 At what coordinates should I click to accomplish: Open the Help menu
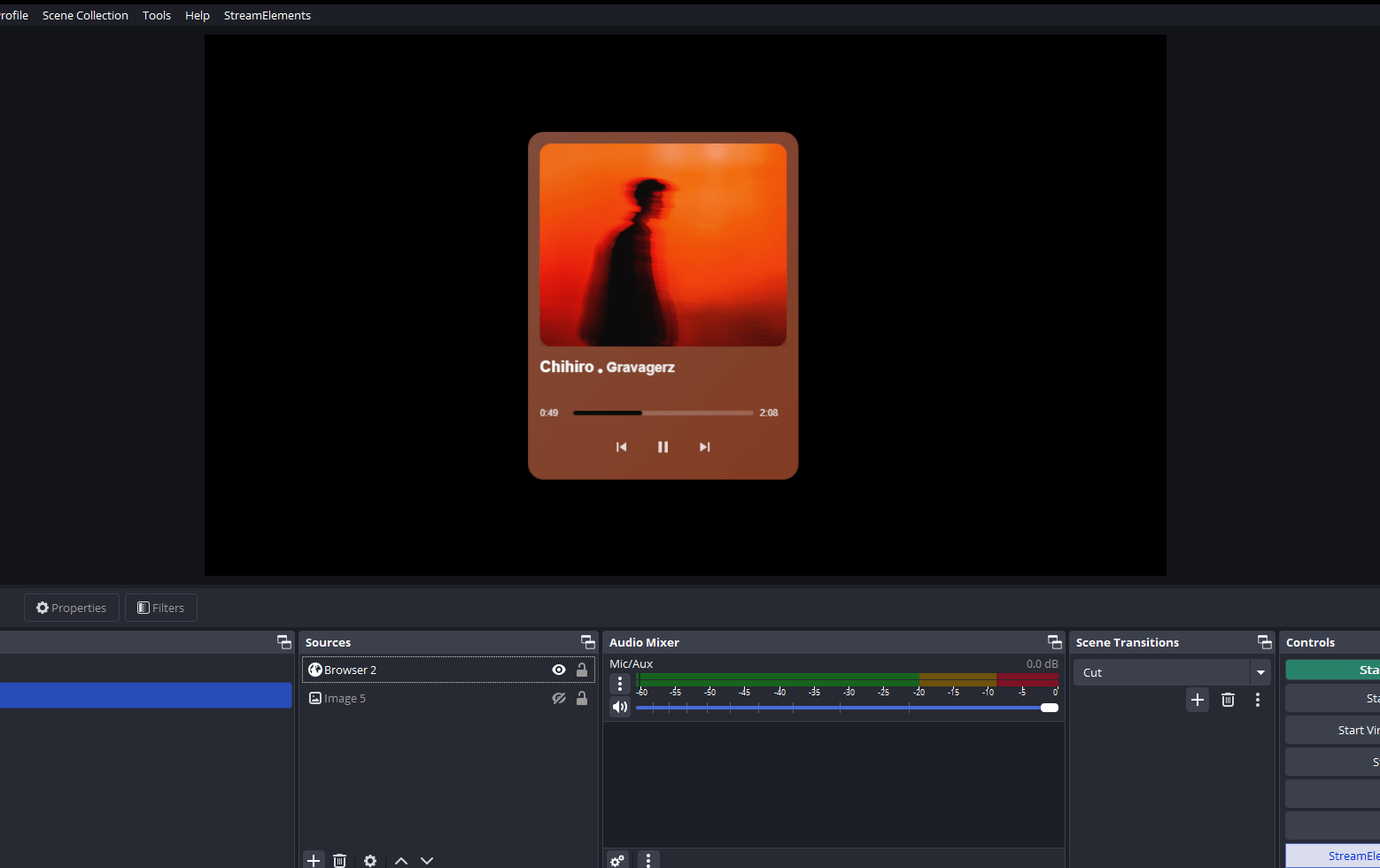click(198, 15)
